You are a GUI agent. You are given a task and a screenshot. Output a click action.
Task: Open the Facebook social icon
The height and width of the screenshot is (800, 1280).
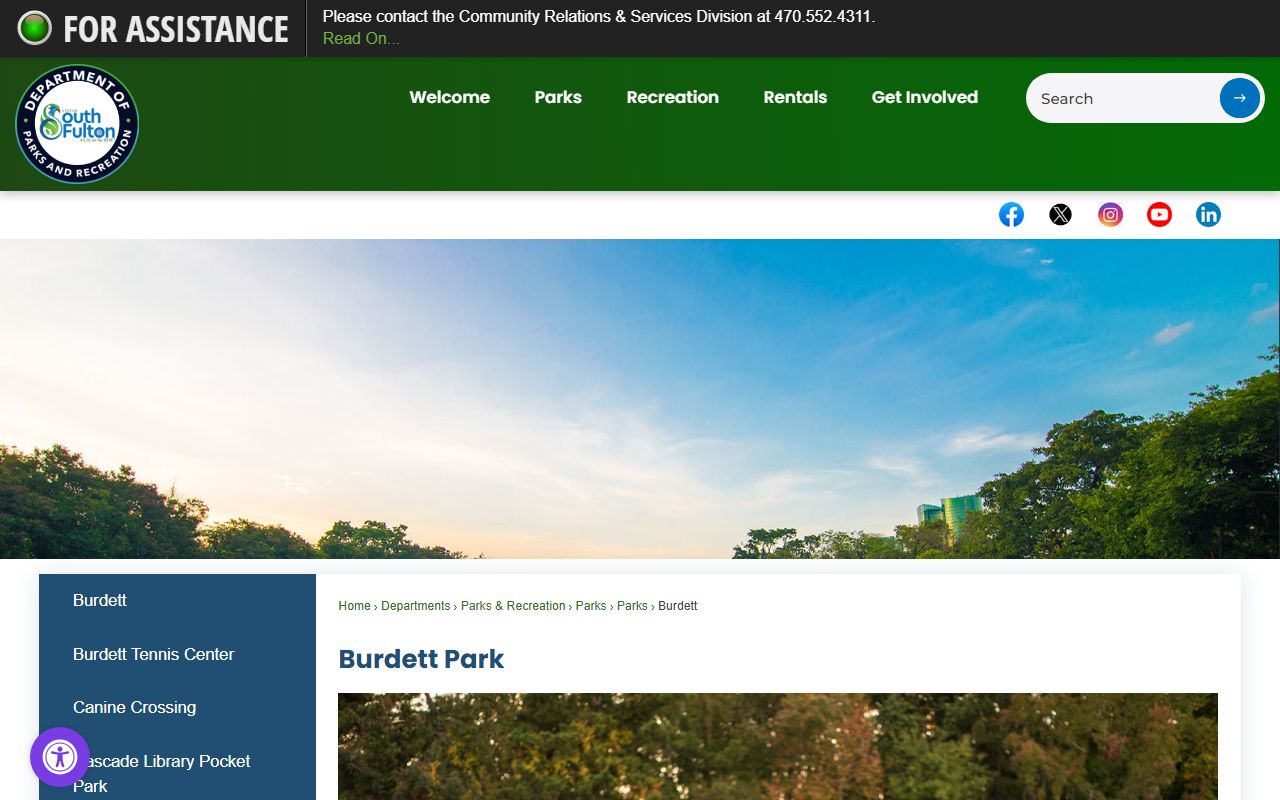click(x=1011, y=214)
